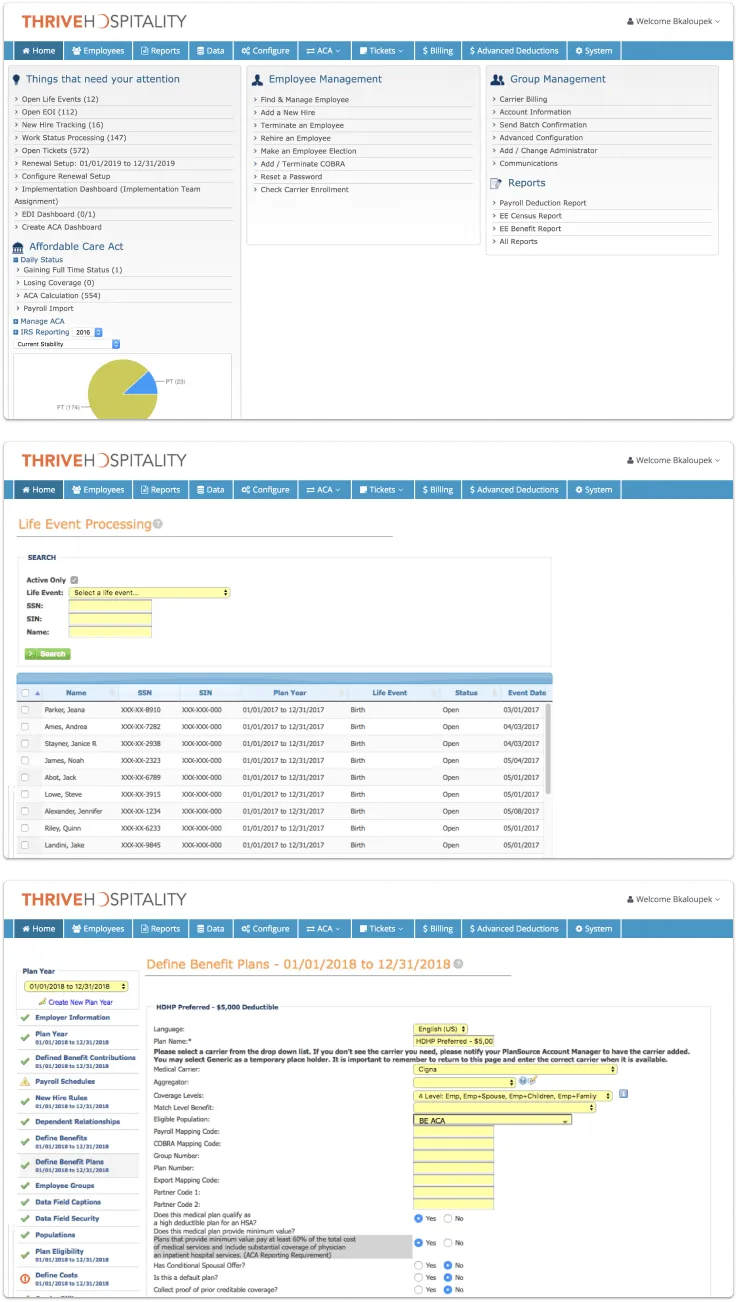Select the pie chart on the dashboard

point(122,388)
